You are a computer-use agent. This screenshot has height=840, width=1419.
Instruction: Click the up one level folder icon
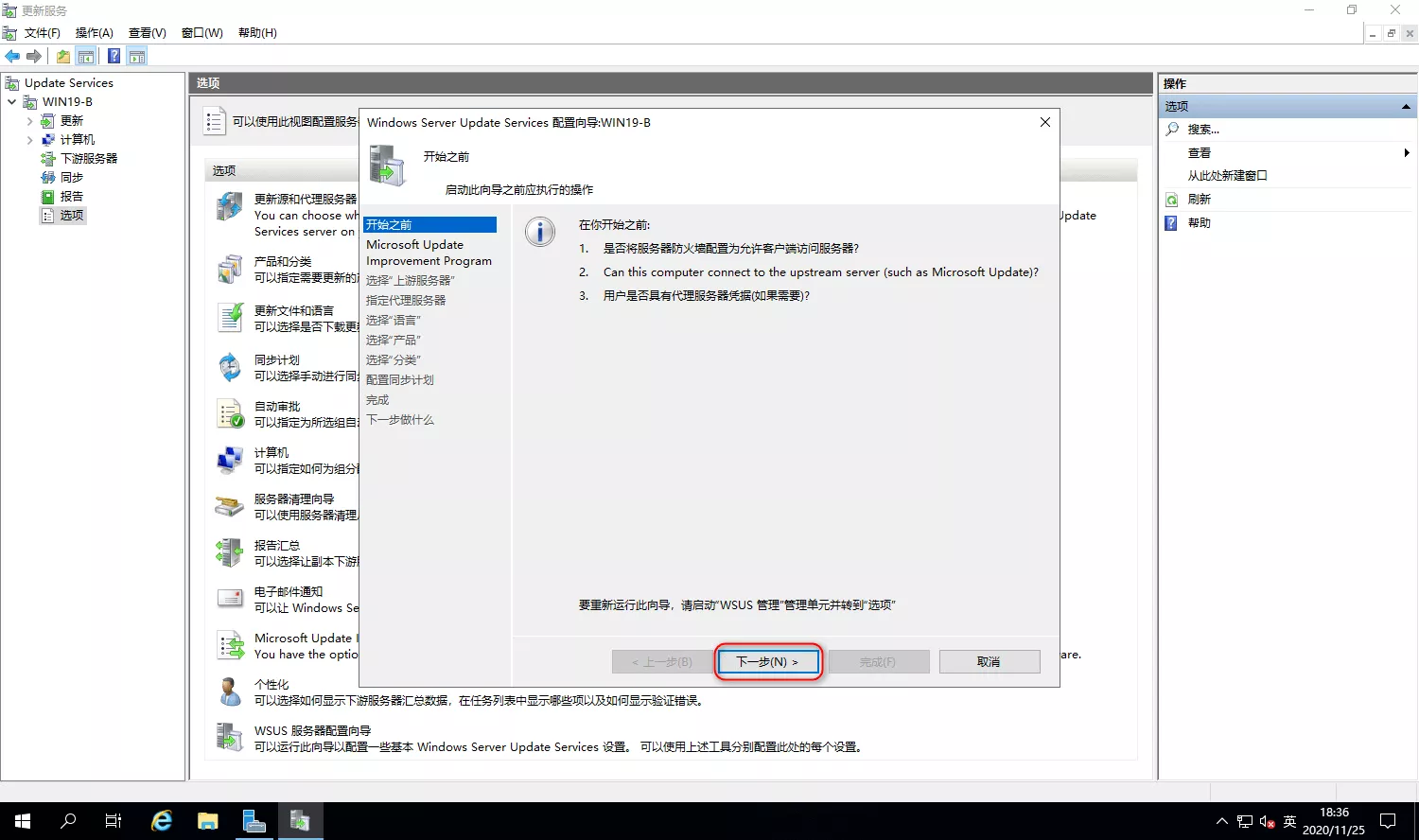(x=62, y=57)
